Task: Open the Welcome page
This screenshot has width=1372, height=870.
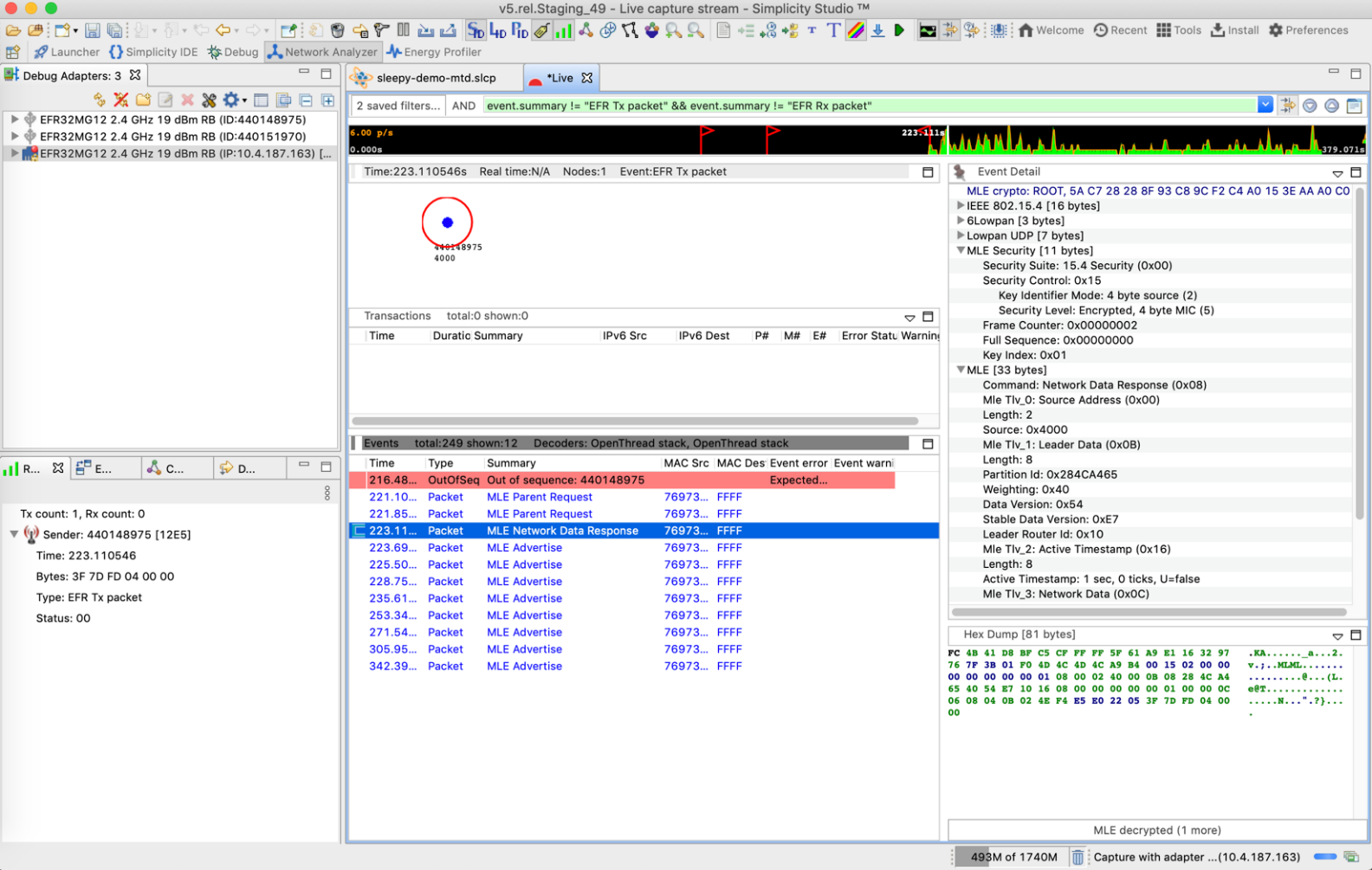Action: tap(1051, 30)
